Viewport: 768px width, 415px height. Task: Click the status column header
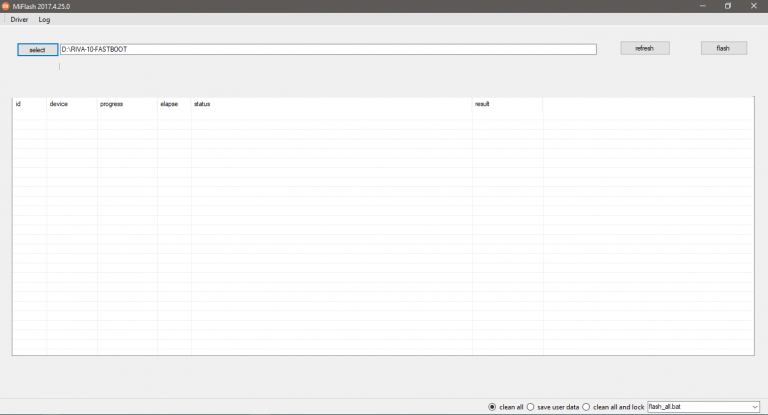[x=202, y=104]
